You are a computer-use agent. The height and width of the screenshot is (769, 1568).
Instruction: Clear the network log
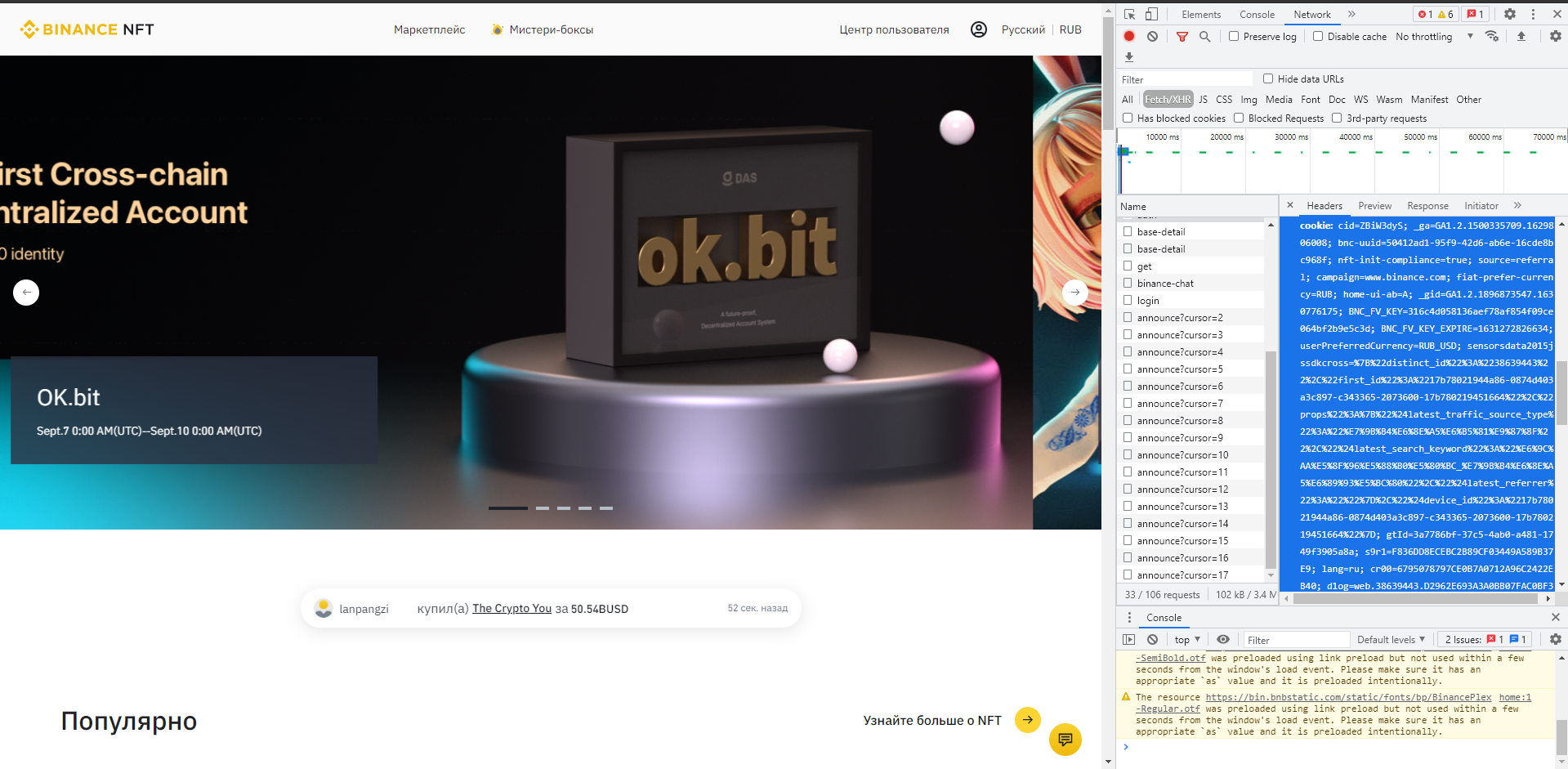pos(1152,36)
